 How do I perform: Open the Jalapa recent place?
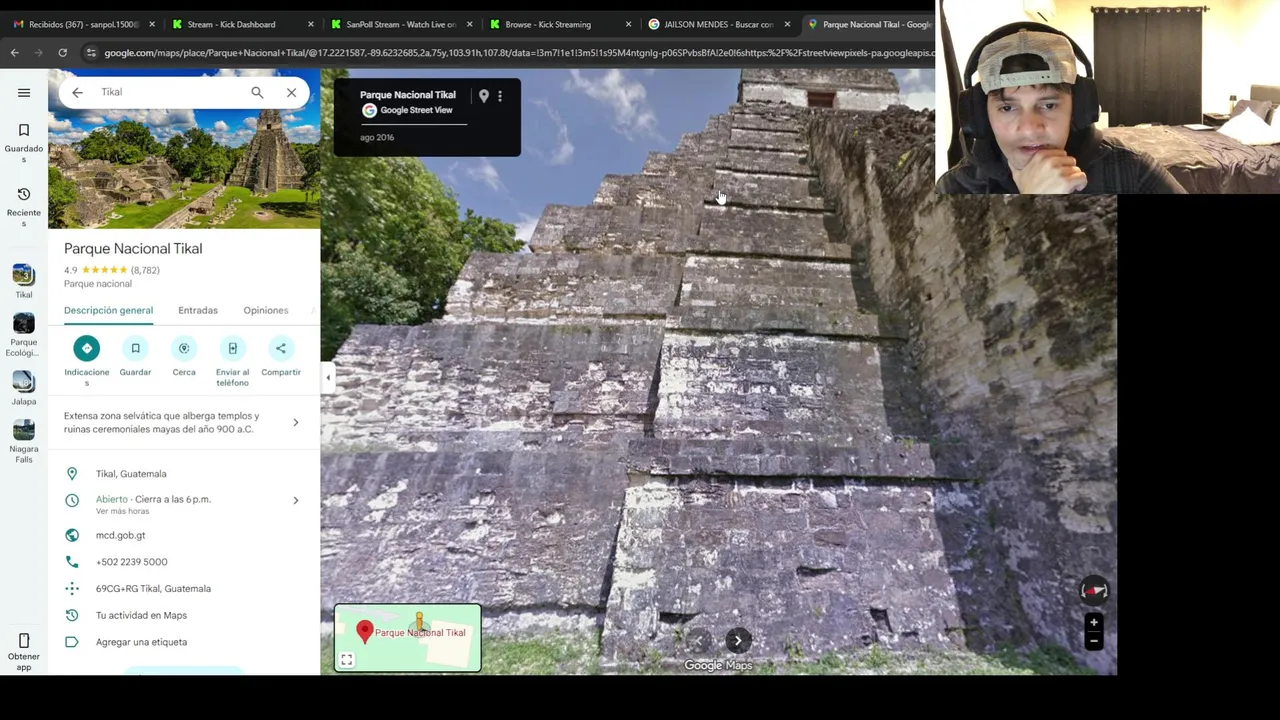point(24,388)
